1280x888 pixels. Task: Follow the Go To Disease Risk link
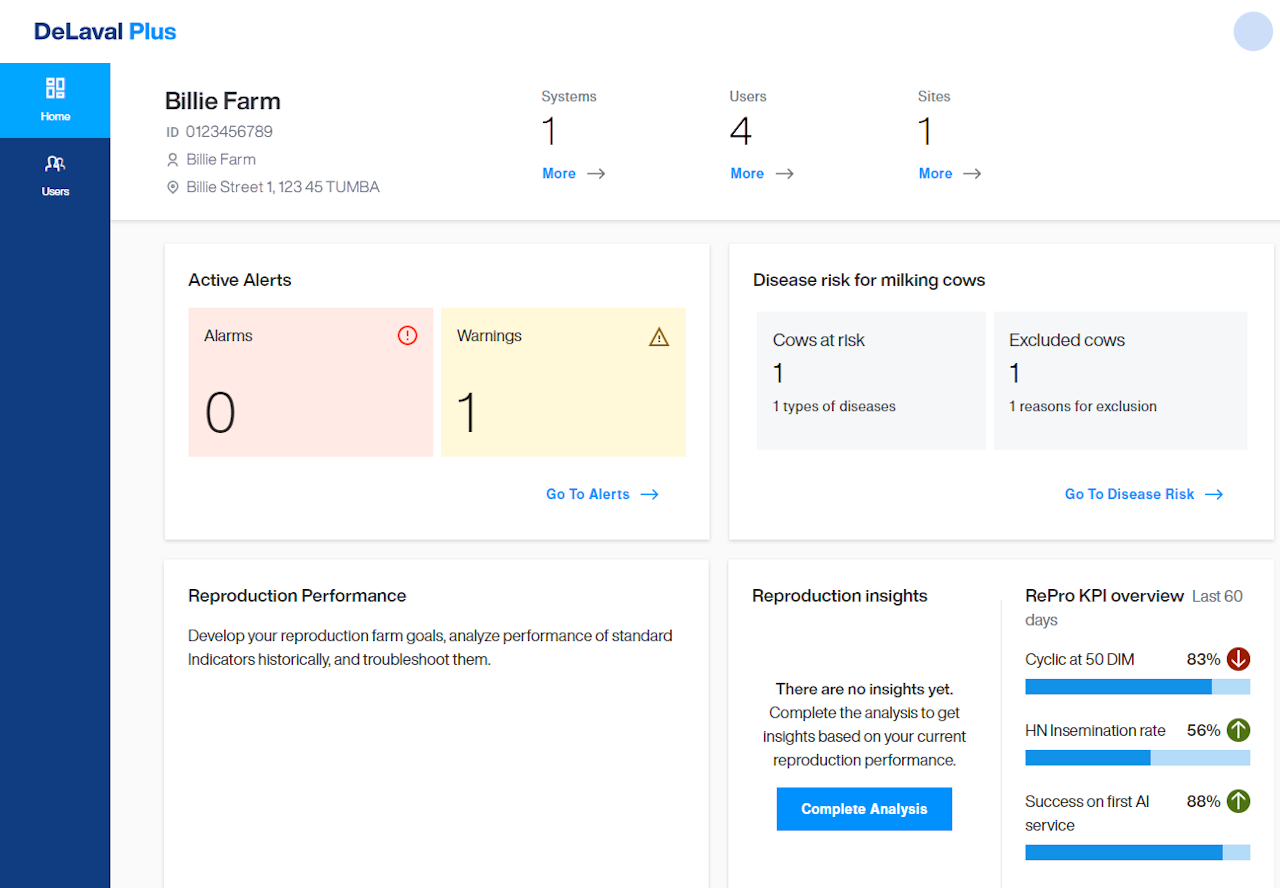1143,494
